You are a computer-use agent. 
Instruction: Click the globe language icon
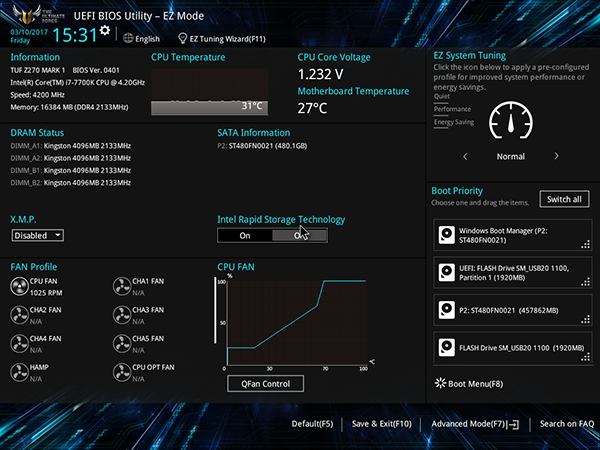click(x=128, y=38)
